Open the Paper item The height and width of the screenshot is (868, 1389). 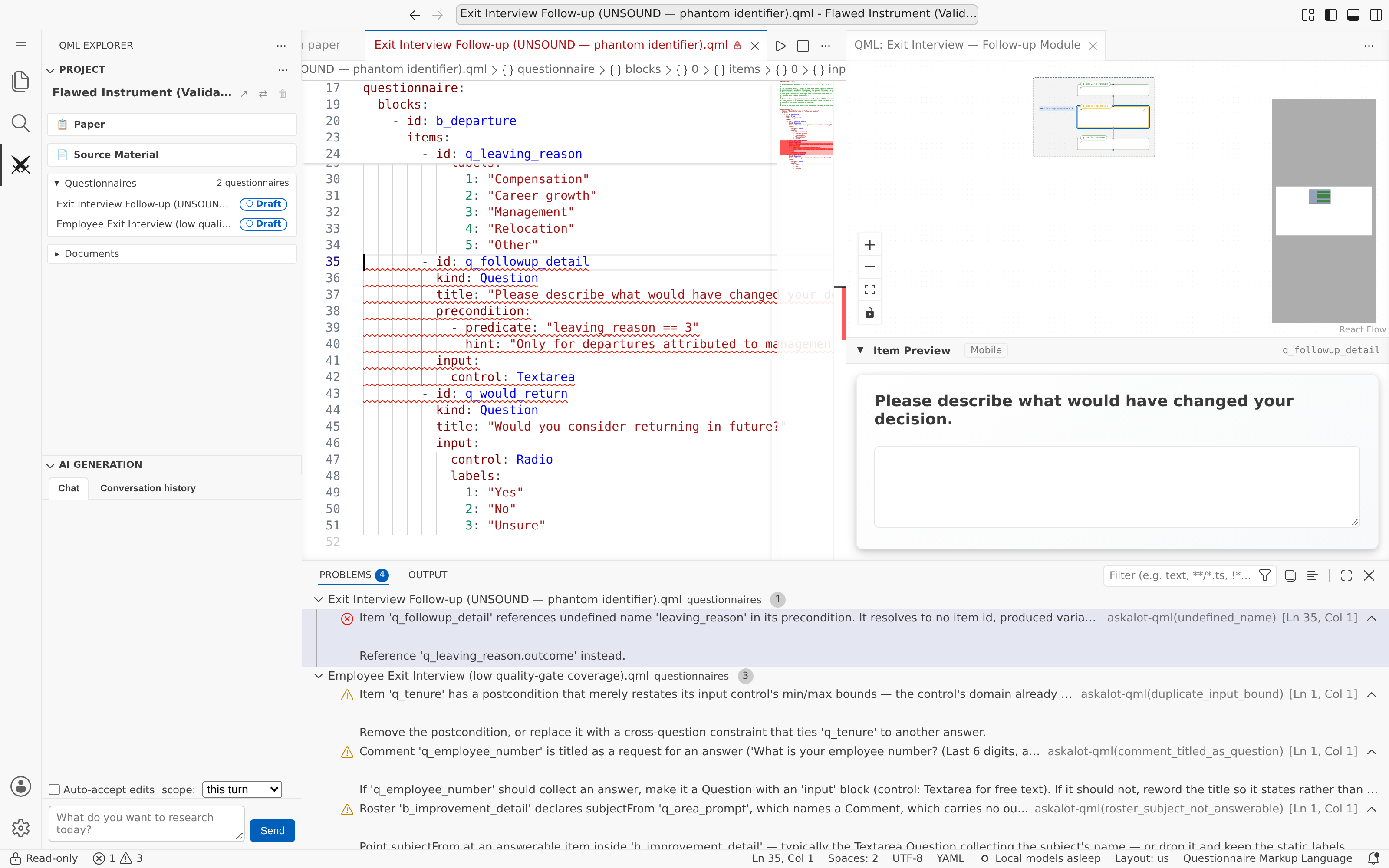171,125
